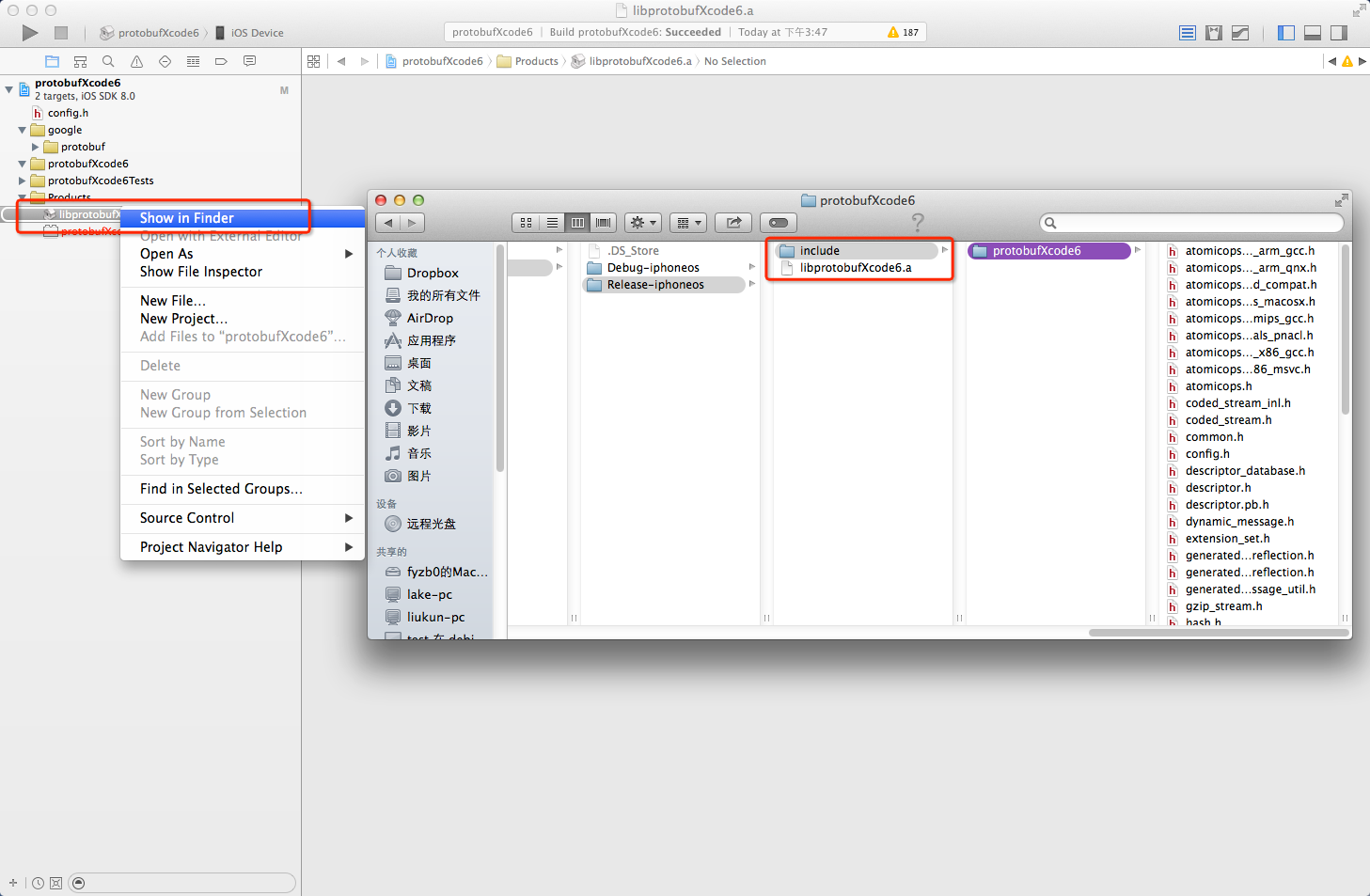Viewport: 1370px width, 896px height.
Task: Click protobufXcode6 in the jump bar path
Action: [433, 61]
